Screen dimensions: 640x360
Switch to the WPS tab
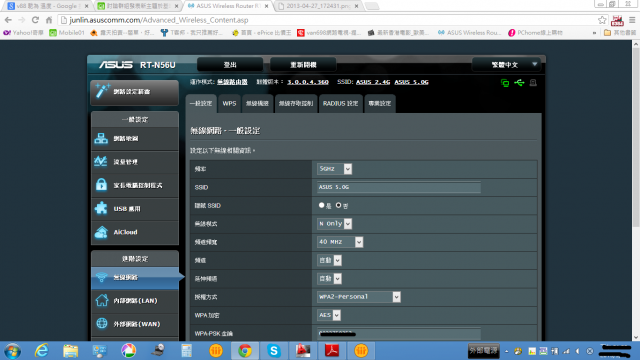[229, 104]
